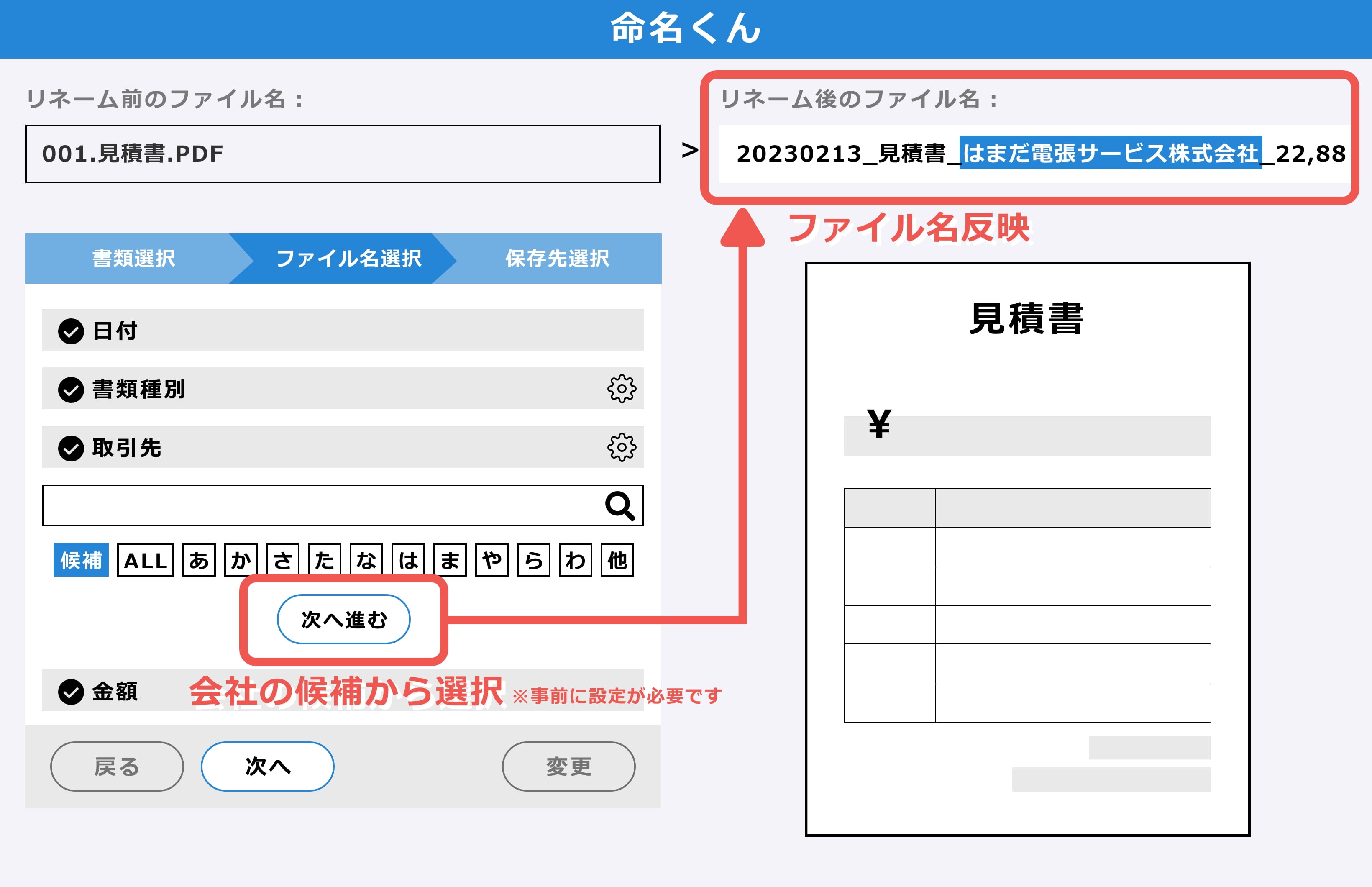Filter companies by や row

coord(491,560)
